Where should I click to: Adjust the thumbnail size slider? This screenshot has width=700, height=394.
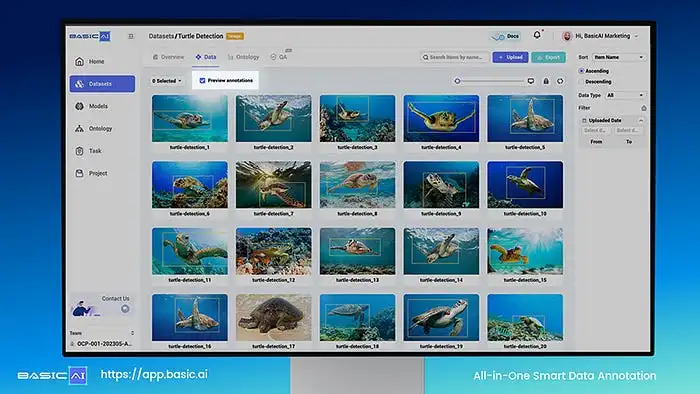[x=490, y=81]
